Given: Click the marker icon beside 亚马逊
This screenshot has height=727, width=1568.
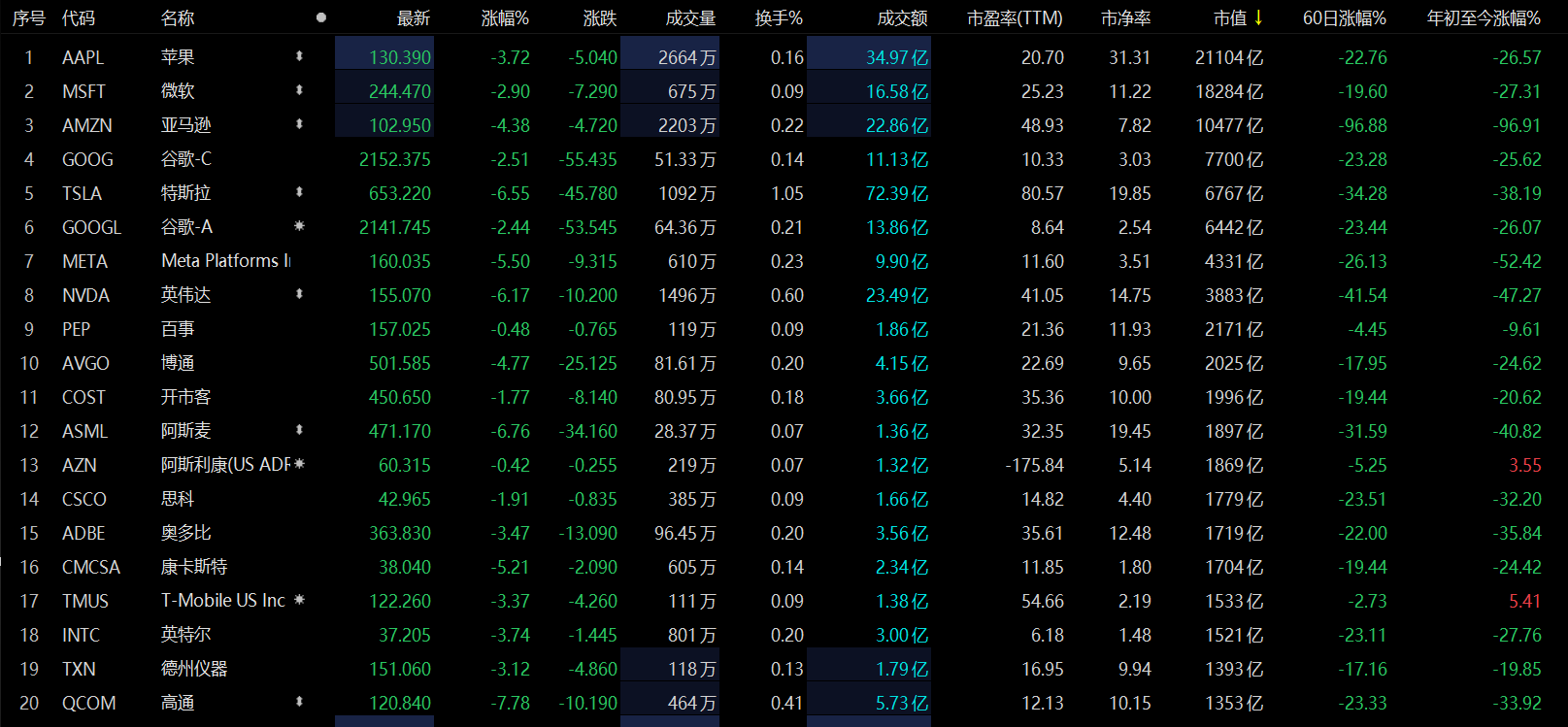Looking at the screenshot, I should tap(299, 124).
